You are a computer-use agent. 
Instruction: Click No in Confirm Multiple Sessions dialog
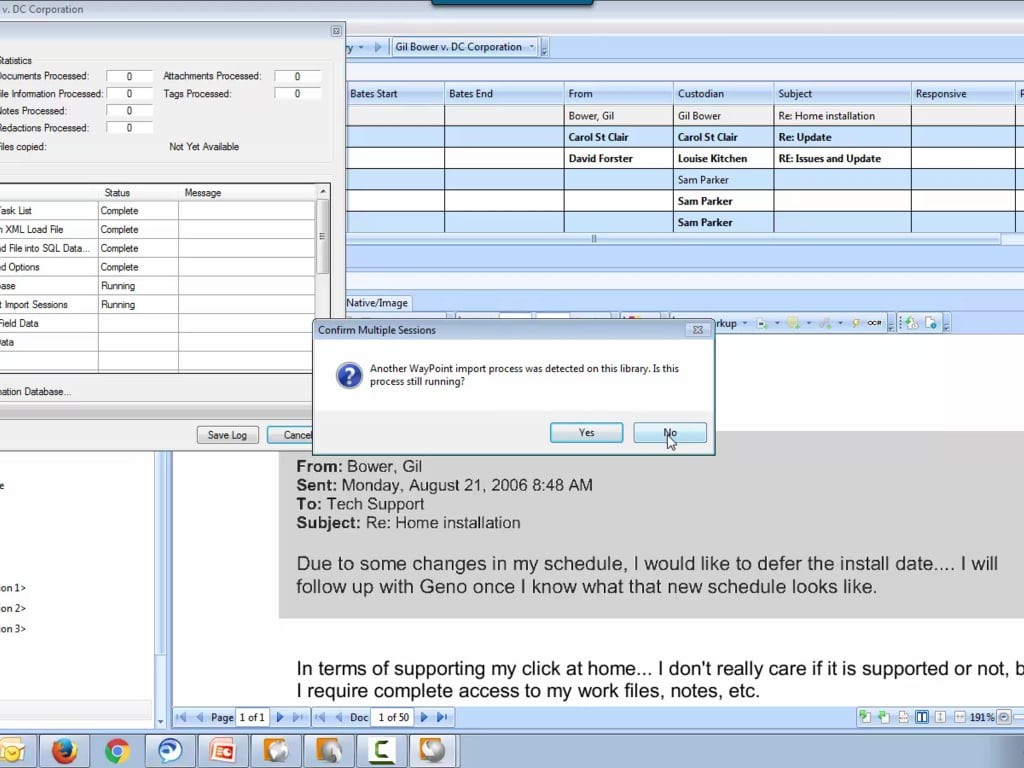tap(670, 433)
